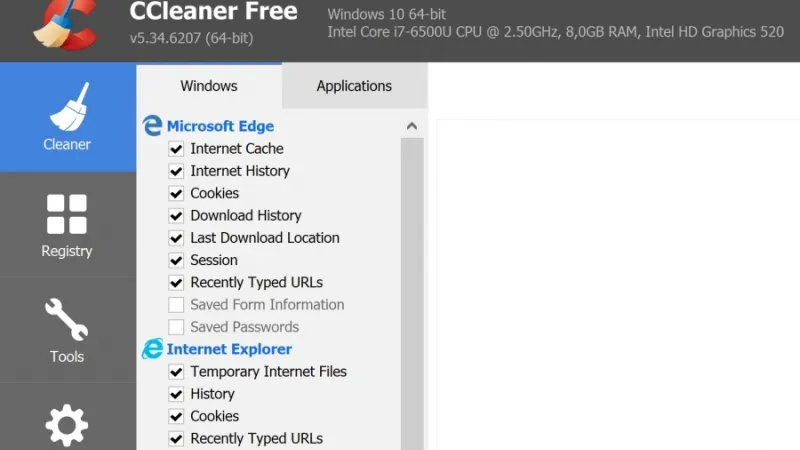The width and height of the screenshot is (800, 450).
Task: Enable Saved Form Information checkbox
Action: [176, 305]
